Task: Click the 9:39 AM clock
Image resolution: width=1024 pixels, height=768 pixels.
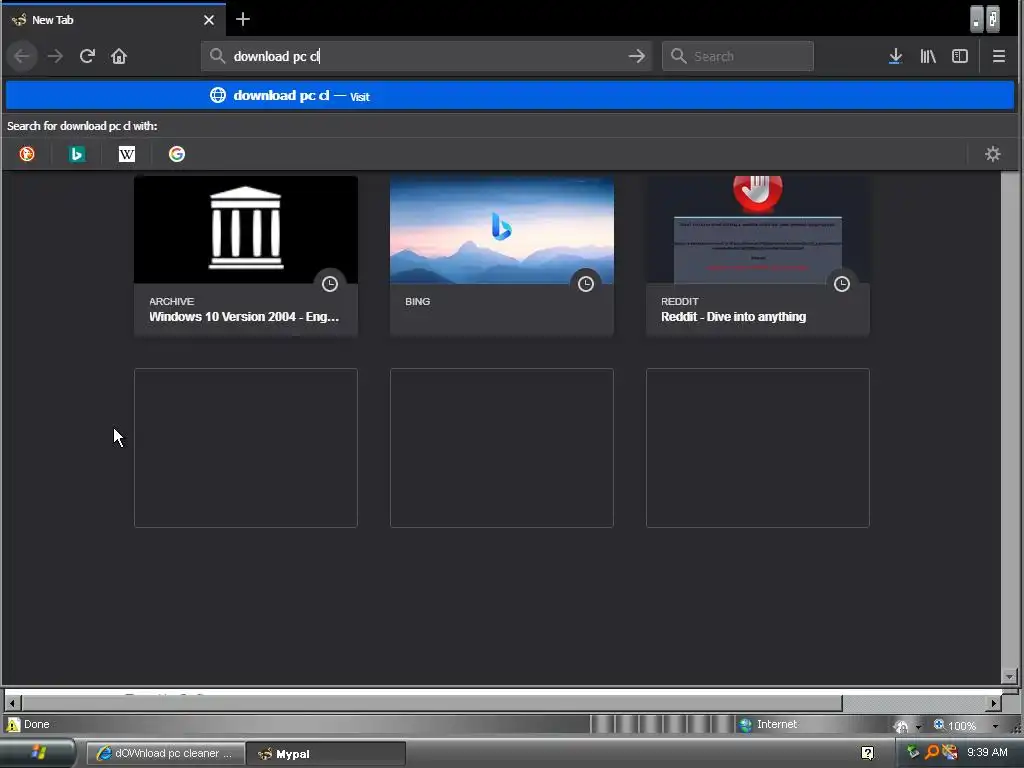Action: (x=987, y=752)
